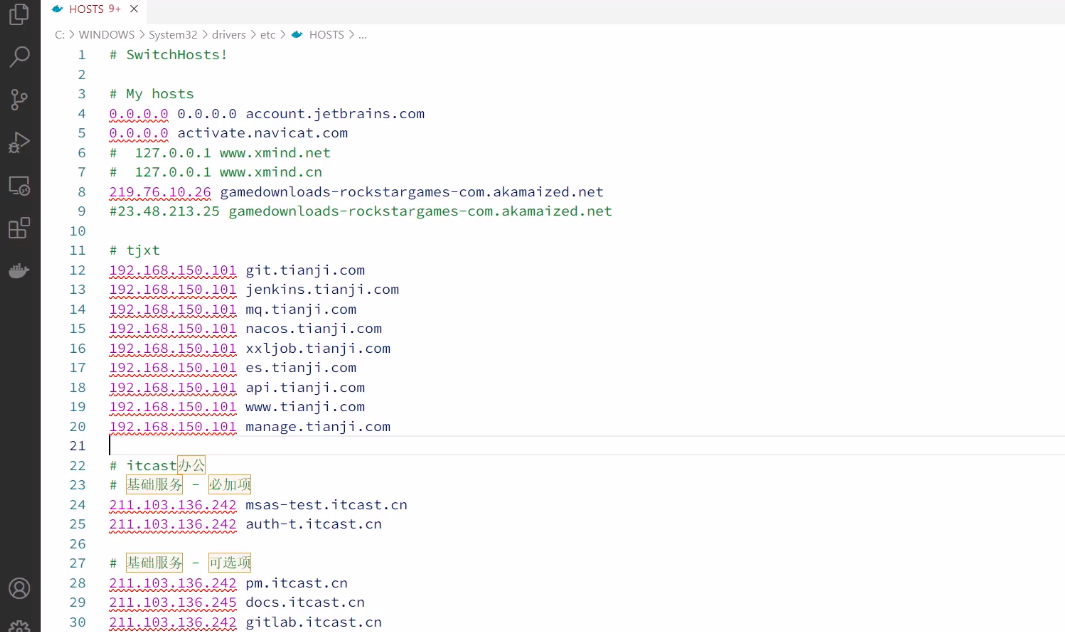Viewport: 1065px width, 632px height.
Task: Click the breadcrumb ellipsis after HOSTS
Action: (x=363, y=35)
